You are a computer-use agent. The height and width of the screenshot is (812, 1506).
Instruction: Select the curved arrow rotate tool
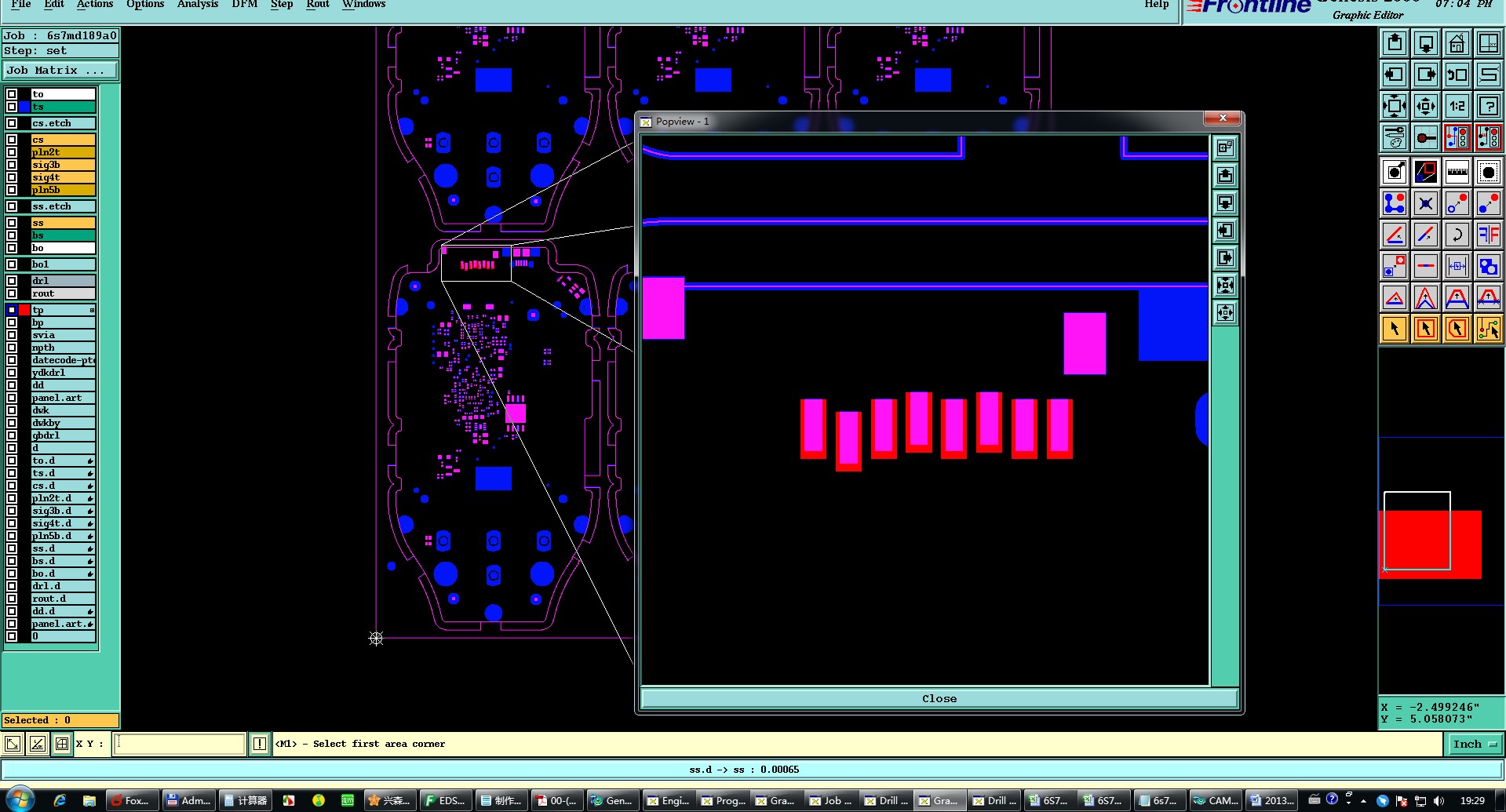click(x=1457, y=235)
